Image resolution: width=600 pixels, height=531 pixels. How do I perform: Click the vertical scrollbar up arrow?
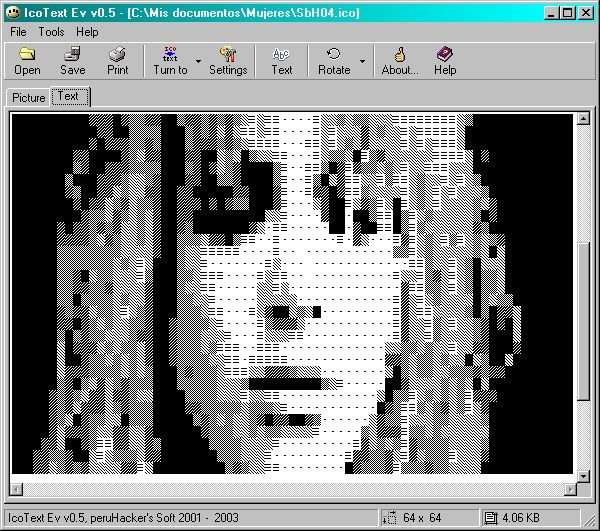click(x=583, y=119)
